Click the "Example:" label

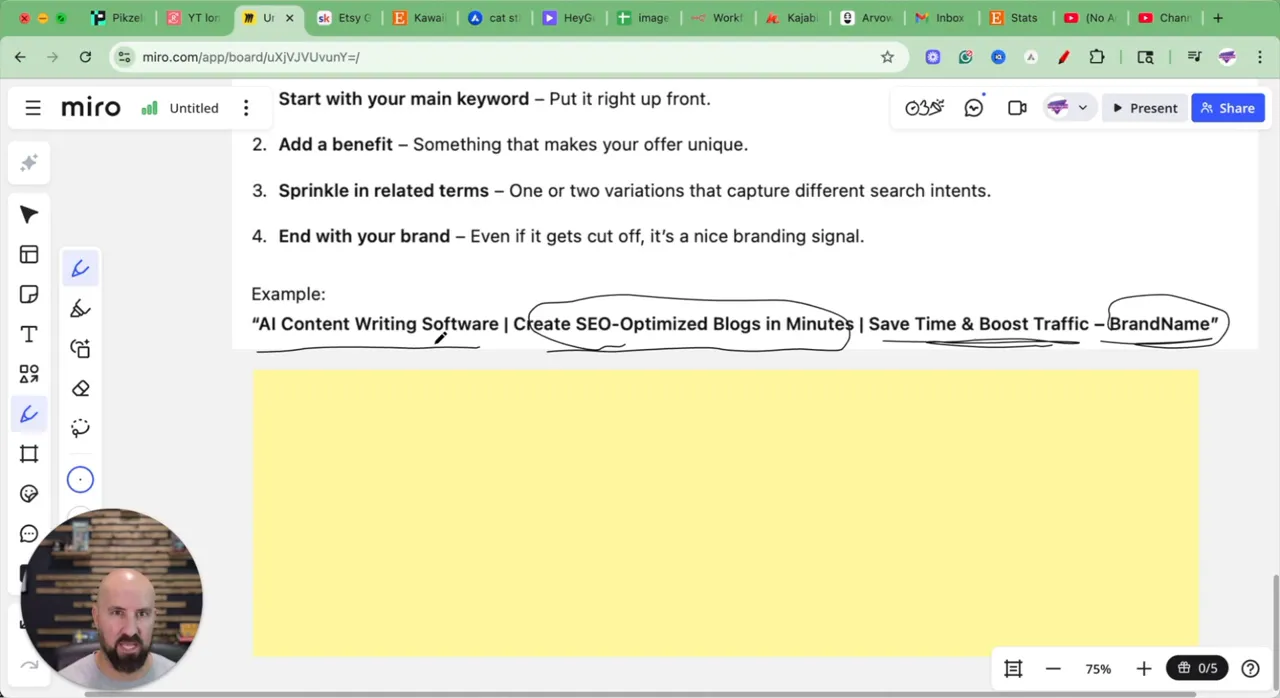pyautogui.click(x=288, y=294)
